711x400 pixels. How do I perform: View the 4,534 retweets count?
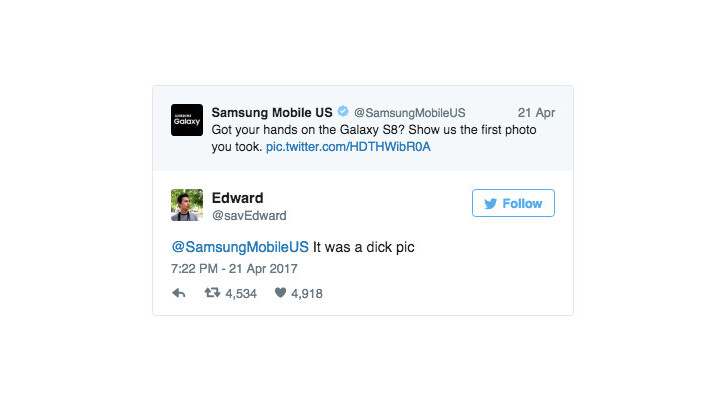[241, 294]
